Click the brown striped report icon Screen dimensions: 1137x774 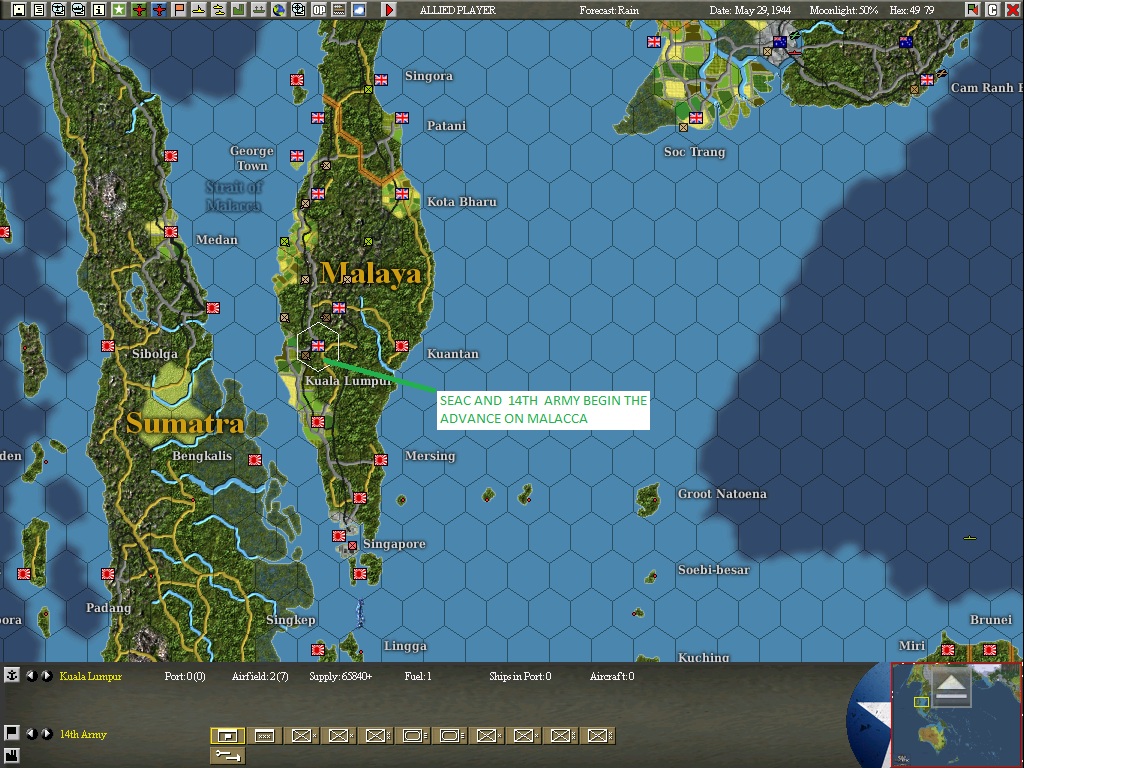[x=338, y=9]
